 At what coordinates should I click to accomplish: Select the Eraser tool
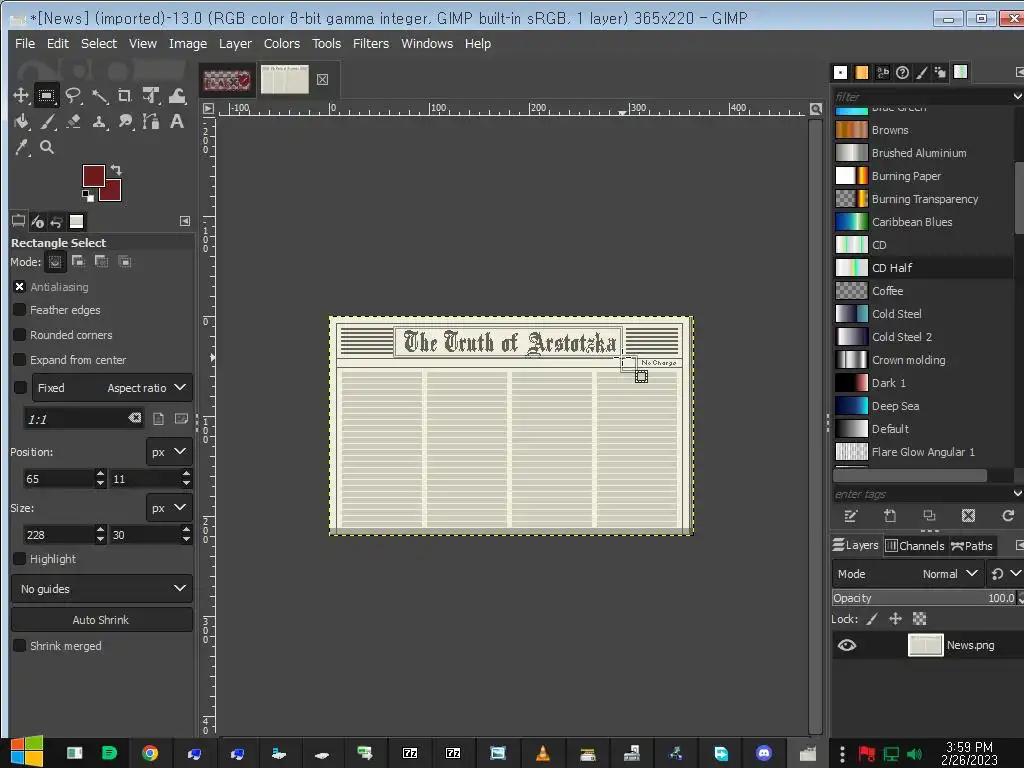tap(73, 121)
